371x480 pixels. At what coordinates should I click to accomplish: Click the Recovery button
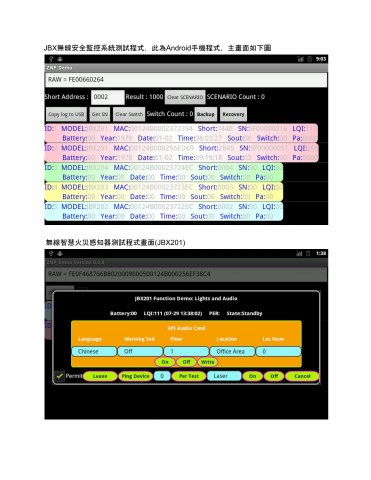pyautogui.click(x=233, y=114)
